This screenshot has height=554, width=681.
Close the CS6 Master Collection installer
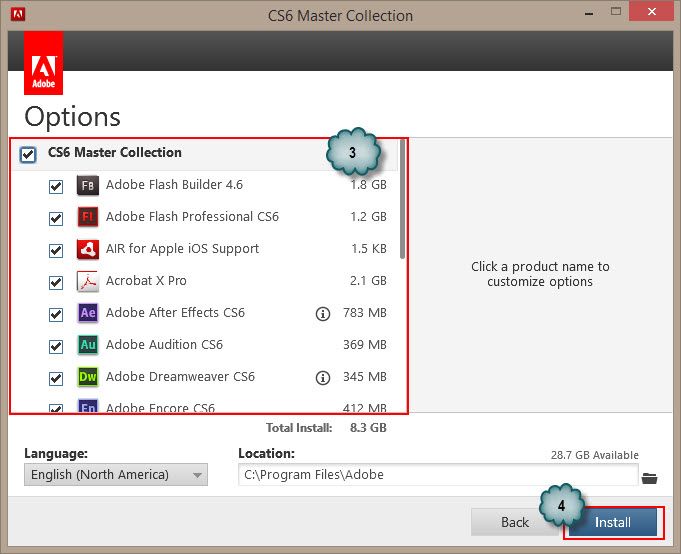pos(651,12)
